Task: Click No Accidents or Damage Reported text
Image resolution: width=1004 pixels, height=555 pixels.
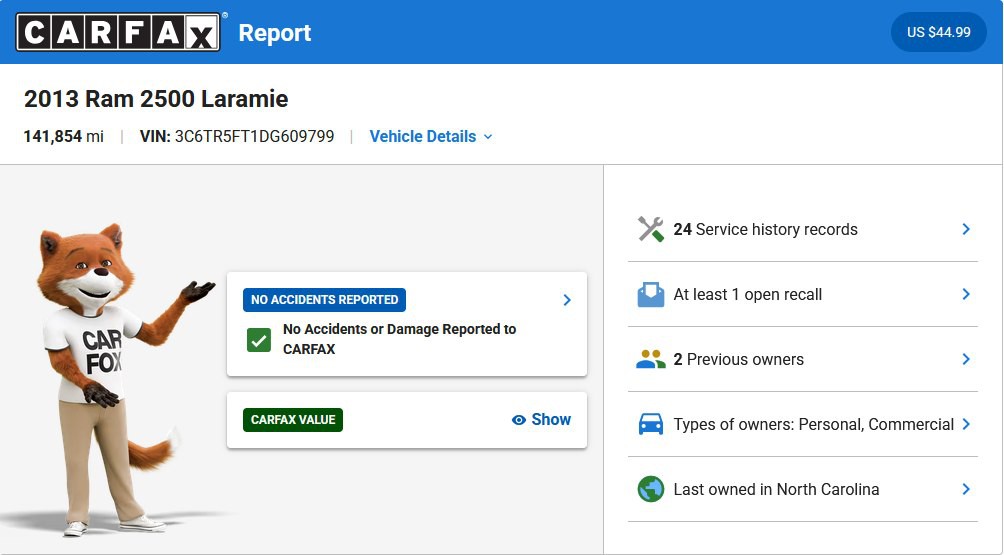Action: (400, 339)
